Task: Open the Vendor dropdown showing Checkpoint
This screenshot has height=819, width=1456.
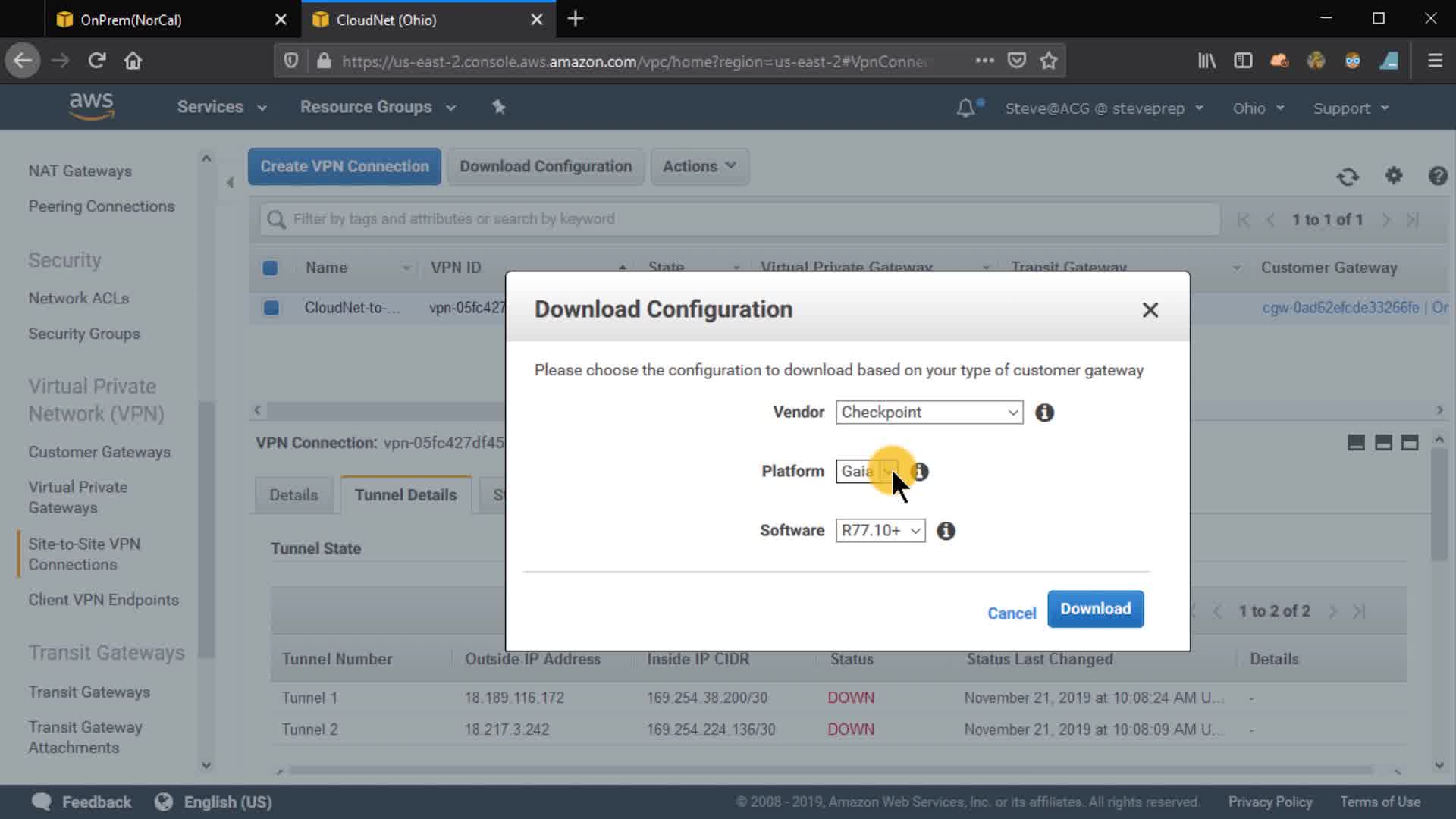Action: pyautogui.click(x=929, y=413)
